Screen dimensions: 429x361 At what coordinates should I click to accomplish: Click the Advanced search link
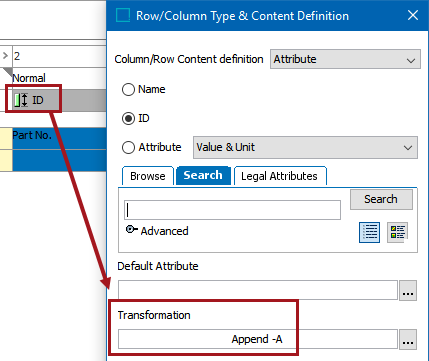pyautogui.click(x=164, y=231)
